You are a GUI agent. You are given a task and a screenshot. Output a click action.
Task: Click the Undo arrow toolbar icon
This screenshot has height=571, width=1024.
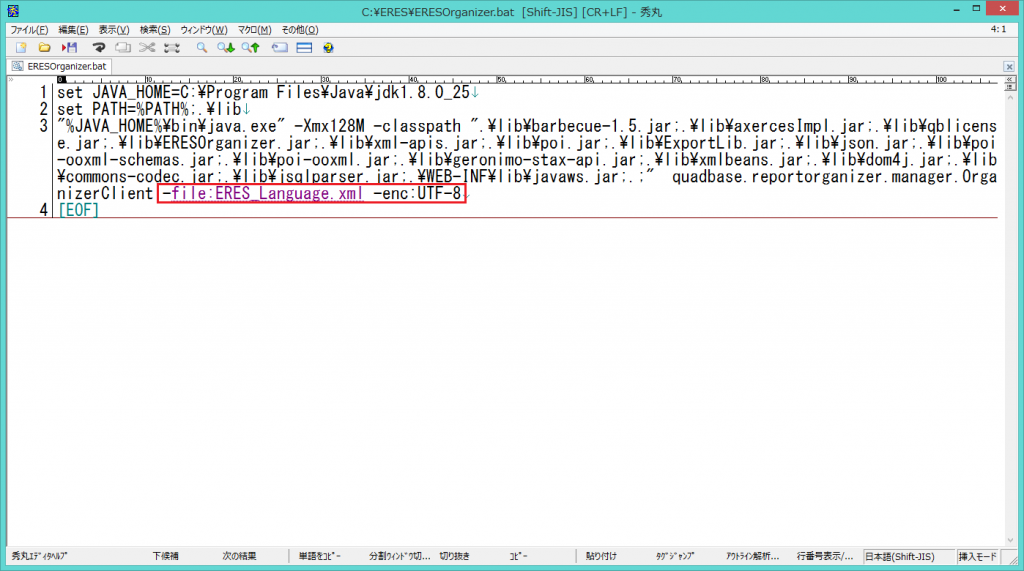99,47
